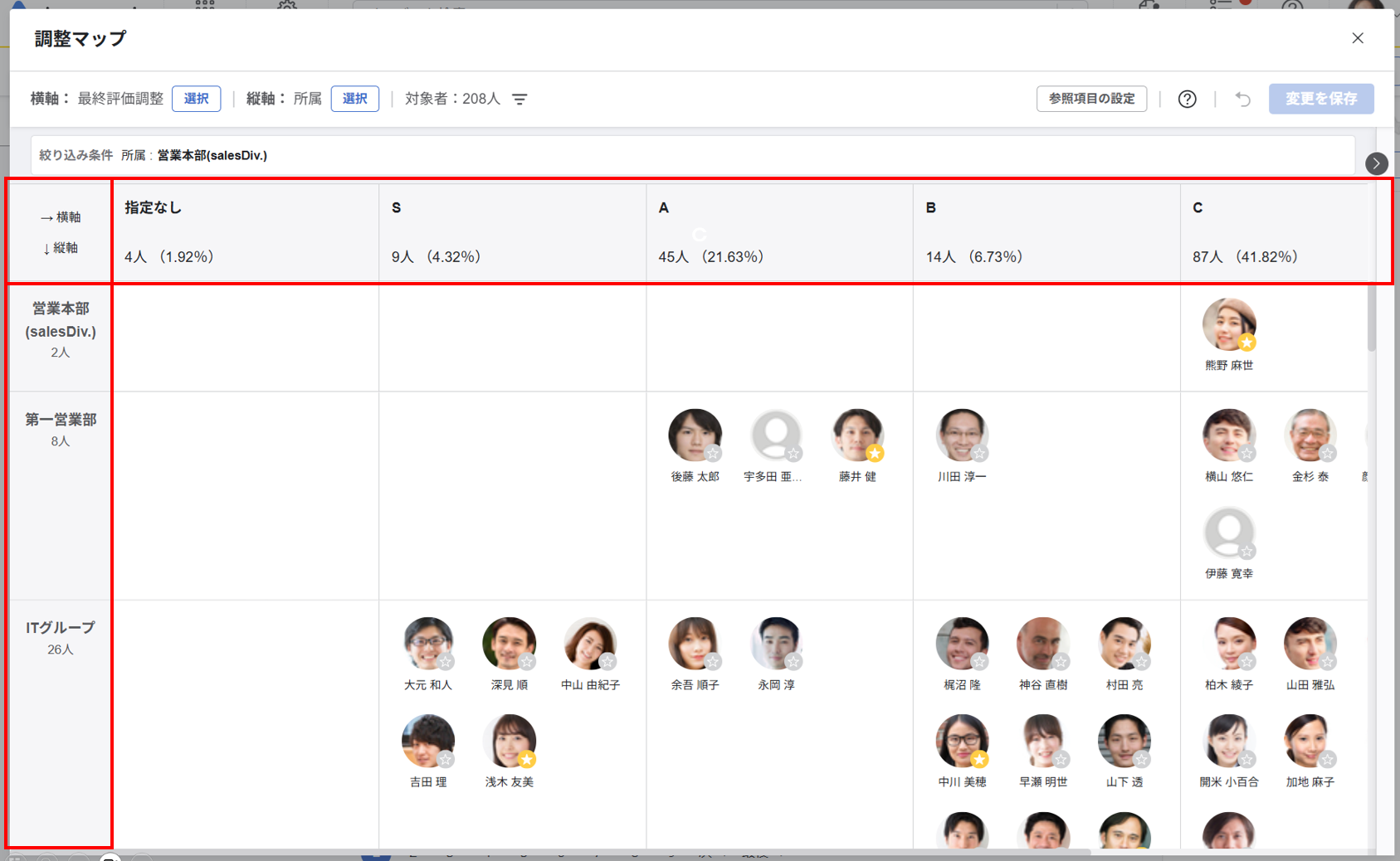
Task: Select the S rating column header
Action: (512, 232)
